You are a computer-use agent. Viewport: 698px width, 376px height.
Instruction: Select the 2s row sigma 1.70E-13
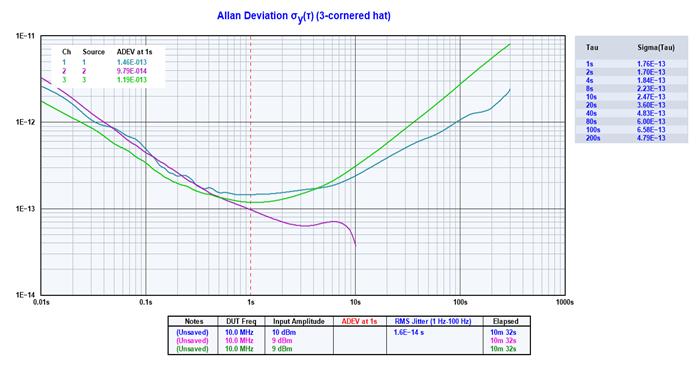click(651, 72)
